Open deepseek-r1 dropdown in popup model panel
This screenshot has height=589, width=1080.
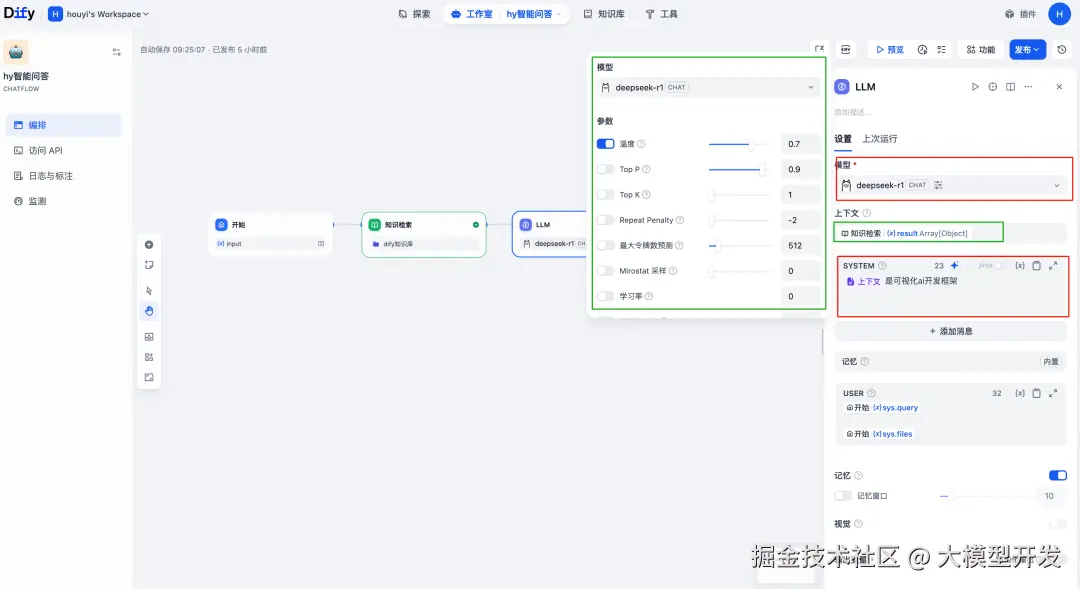(708, 87)
